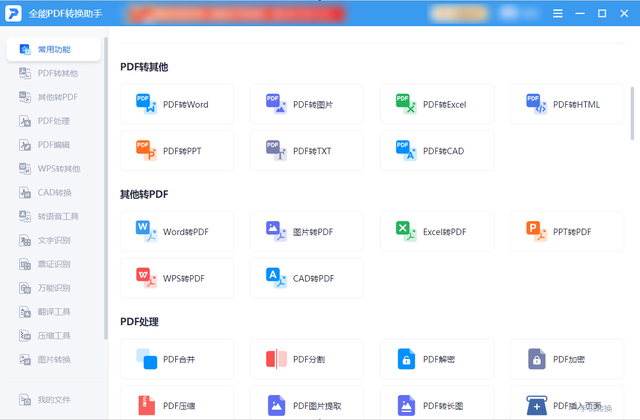
Task: Go to 转语音工具 in the sidebar
Action: pos(53,216)
